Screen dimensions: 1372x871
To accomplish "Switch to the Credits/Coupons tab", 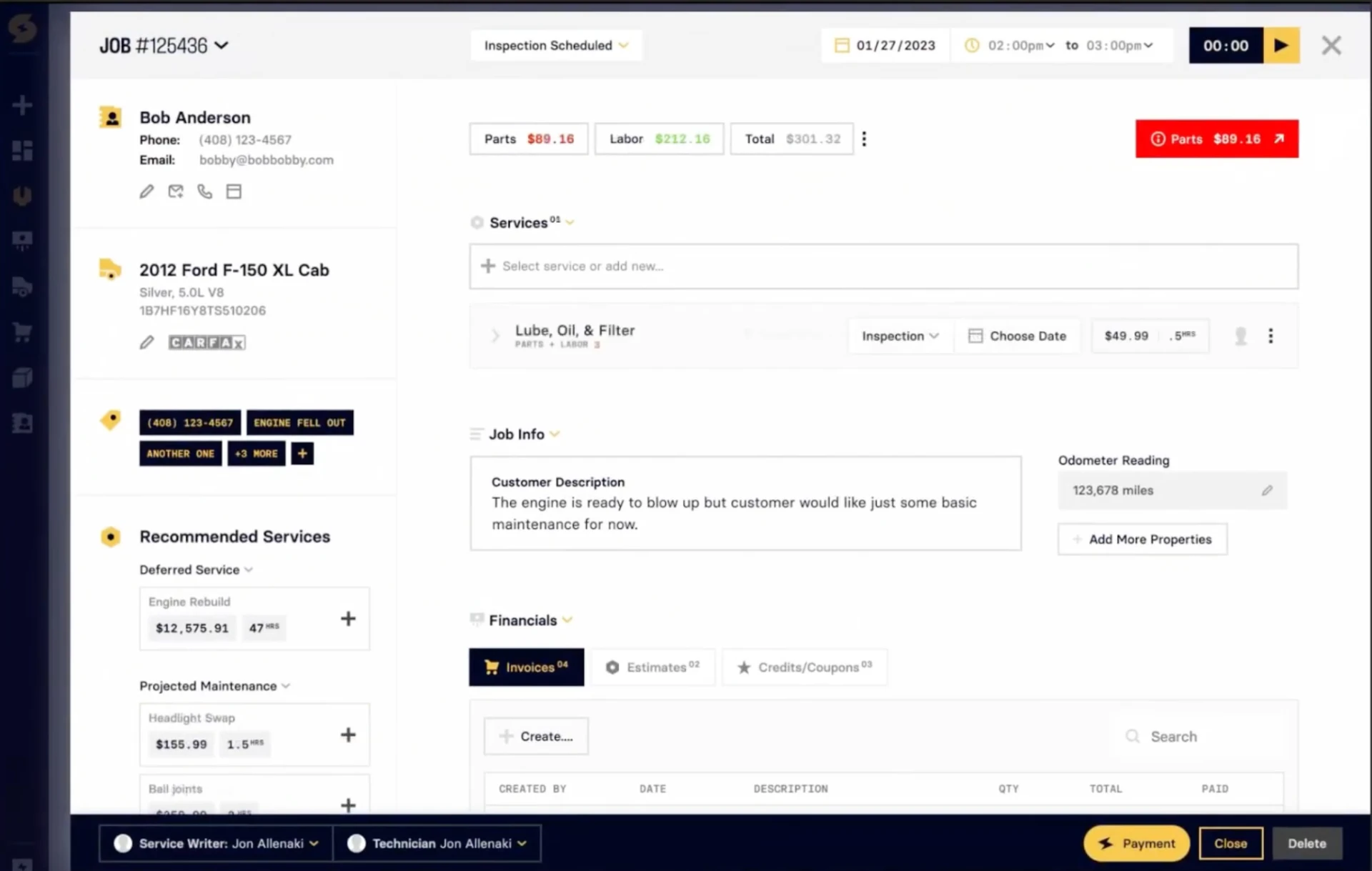I will tap(805, 667).
